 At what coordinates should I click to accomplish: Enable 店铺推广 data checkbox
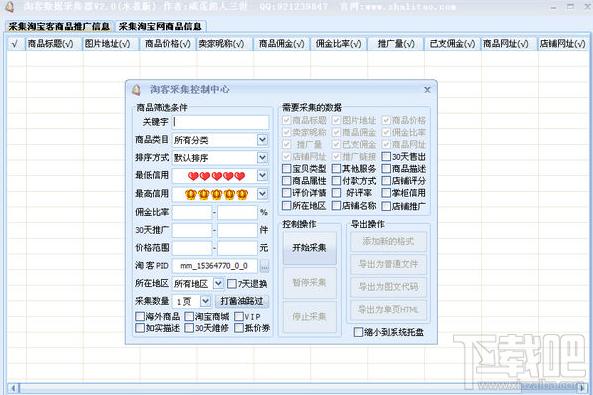[x=386, y=206]
